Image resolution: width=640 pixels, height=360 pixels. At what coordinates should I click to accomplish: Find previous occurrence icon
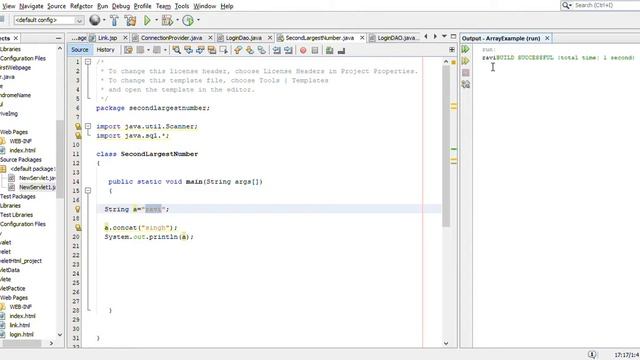188,50
